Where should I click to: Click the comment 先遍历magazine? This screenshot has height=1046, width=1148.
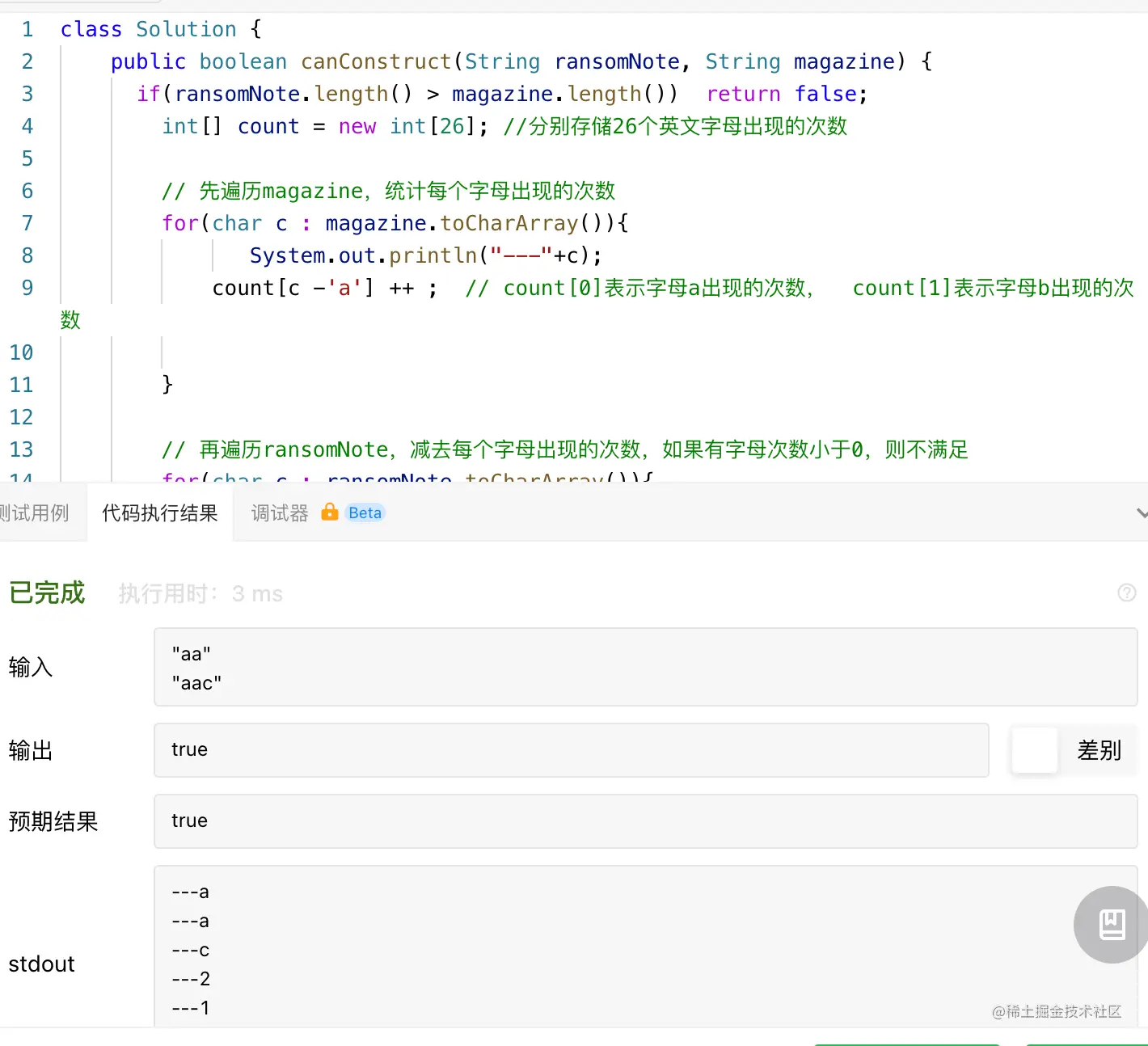tap(388, 191)
